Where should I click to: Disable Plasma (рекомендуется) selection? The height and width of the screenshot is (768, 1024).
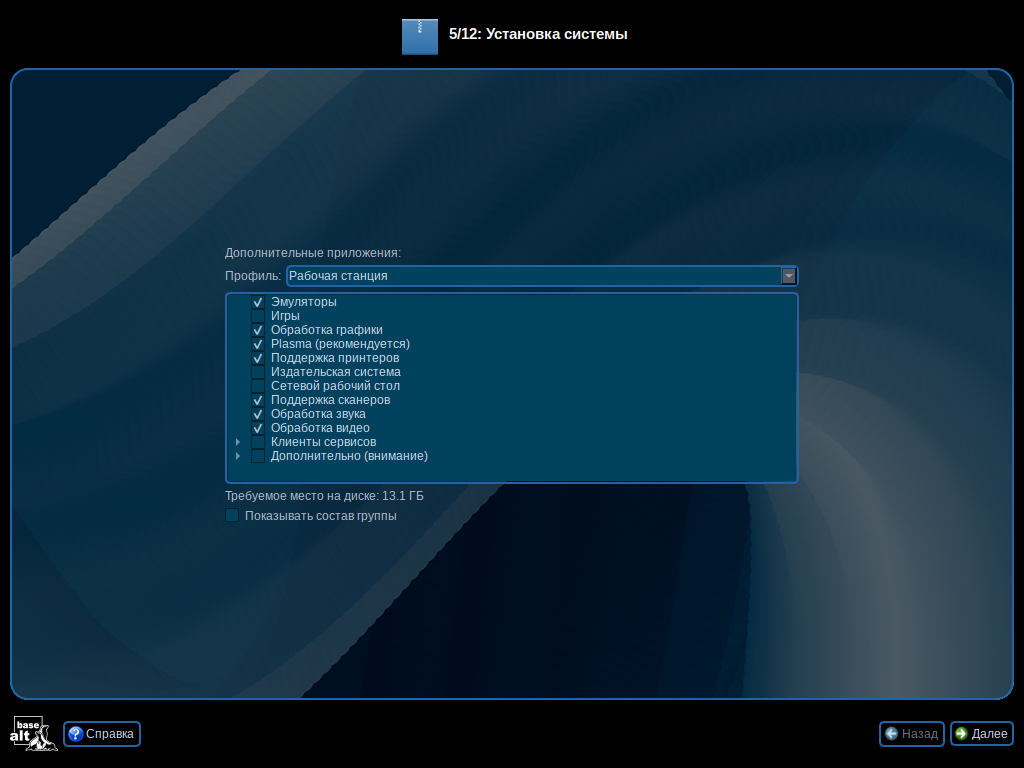[x=258, y=343]
